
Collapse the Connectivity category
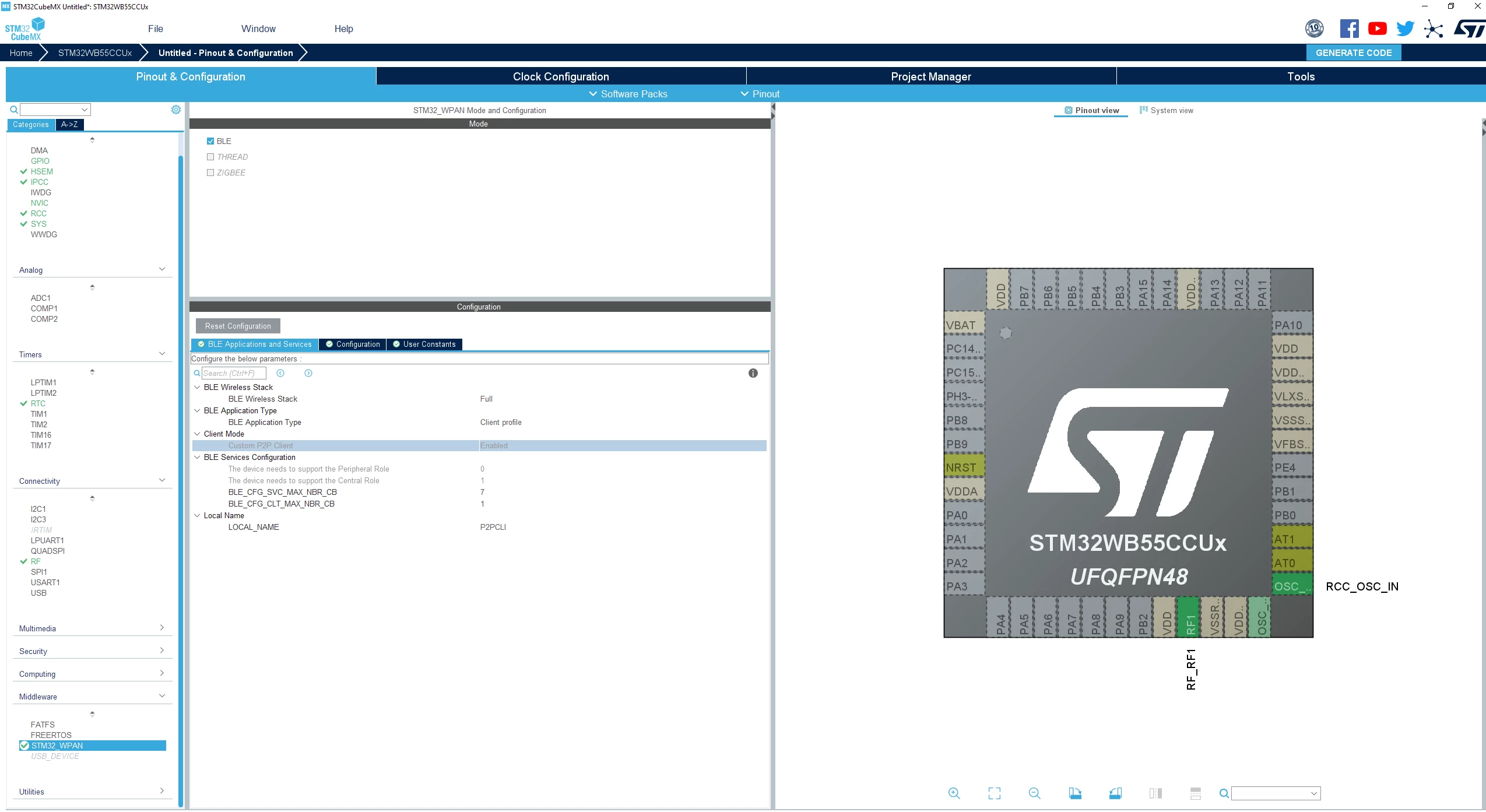tap(92, 481)
